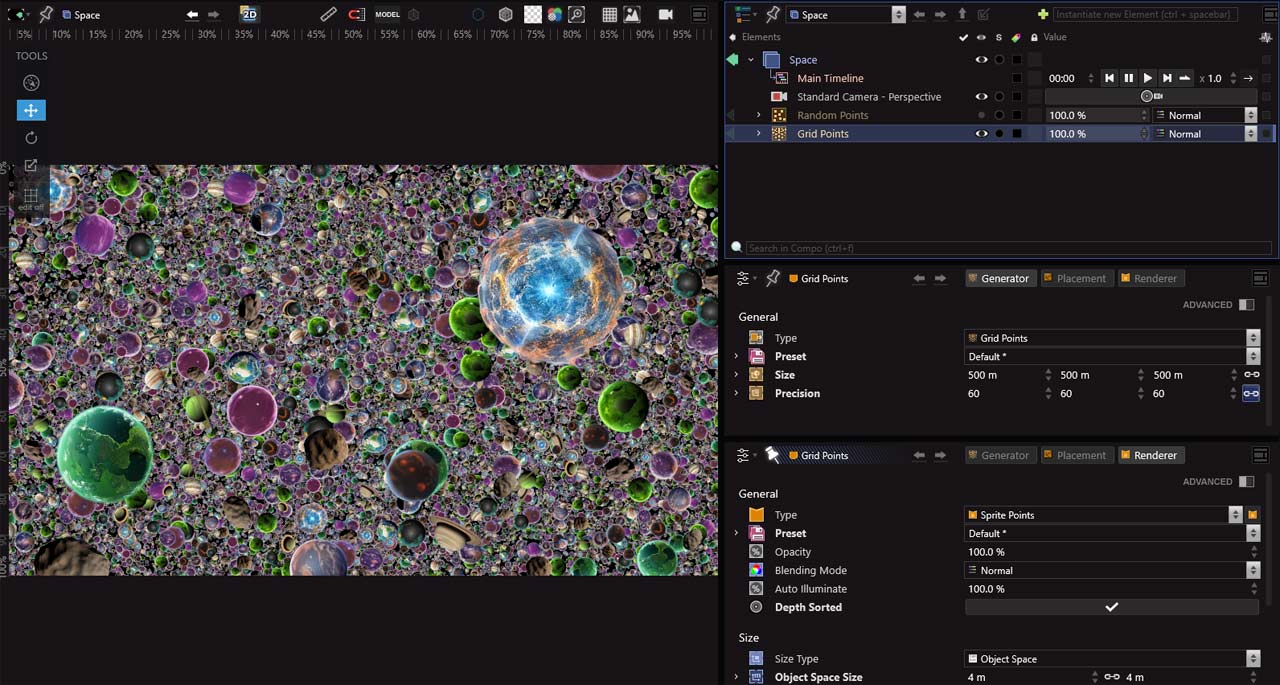This screenshot has height=685, width=1280.
Task: Select the Move tool in Tools panel
Action: 31,111
